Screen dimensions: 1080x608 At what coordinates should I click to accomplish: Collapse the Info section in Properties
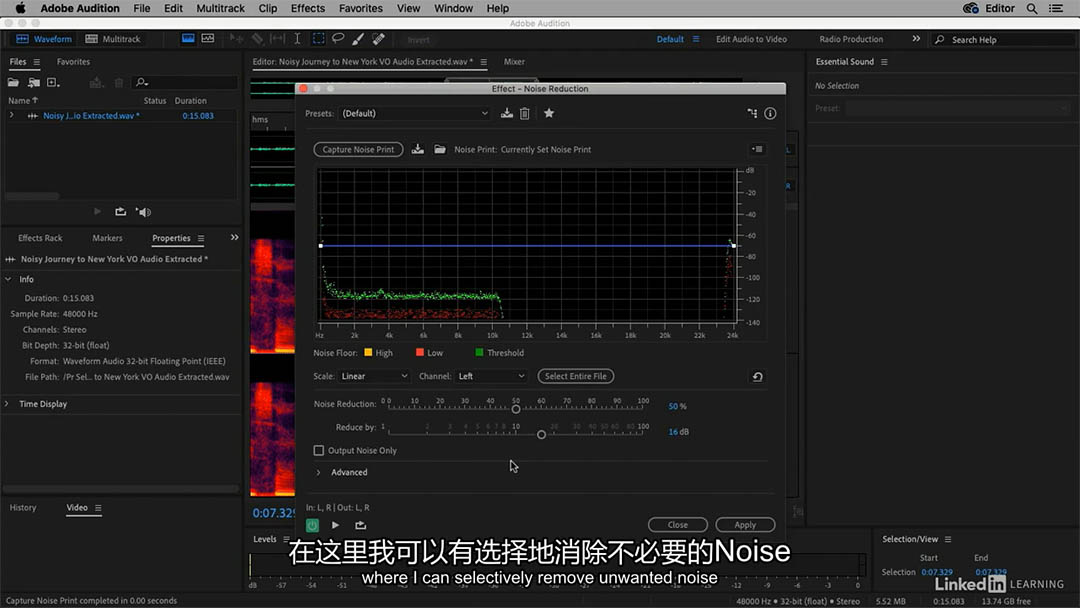[x=8, y=280]
